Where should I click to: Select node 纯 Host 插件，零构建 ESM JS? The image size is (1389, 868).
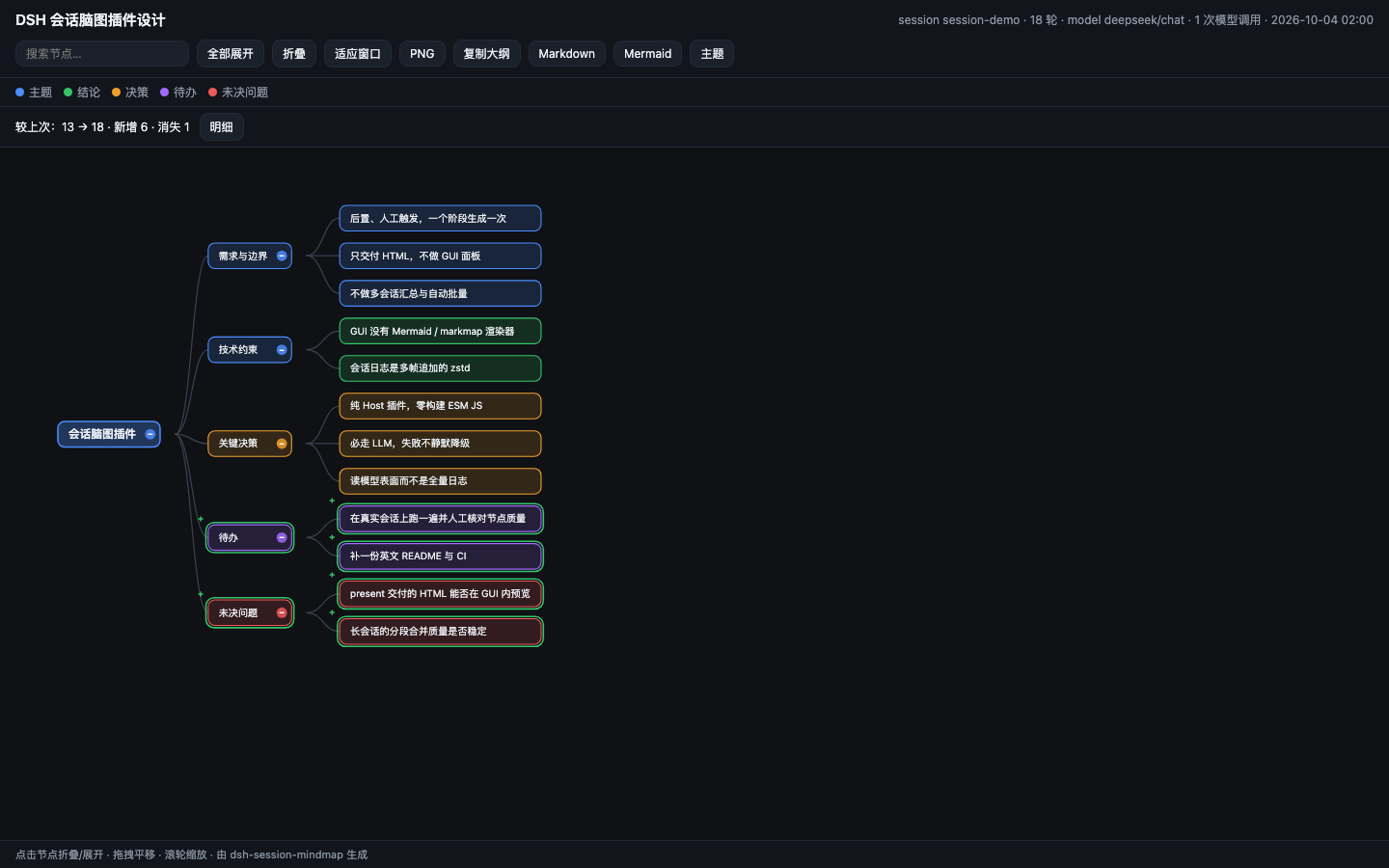click(x=440, y=406)
